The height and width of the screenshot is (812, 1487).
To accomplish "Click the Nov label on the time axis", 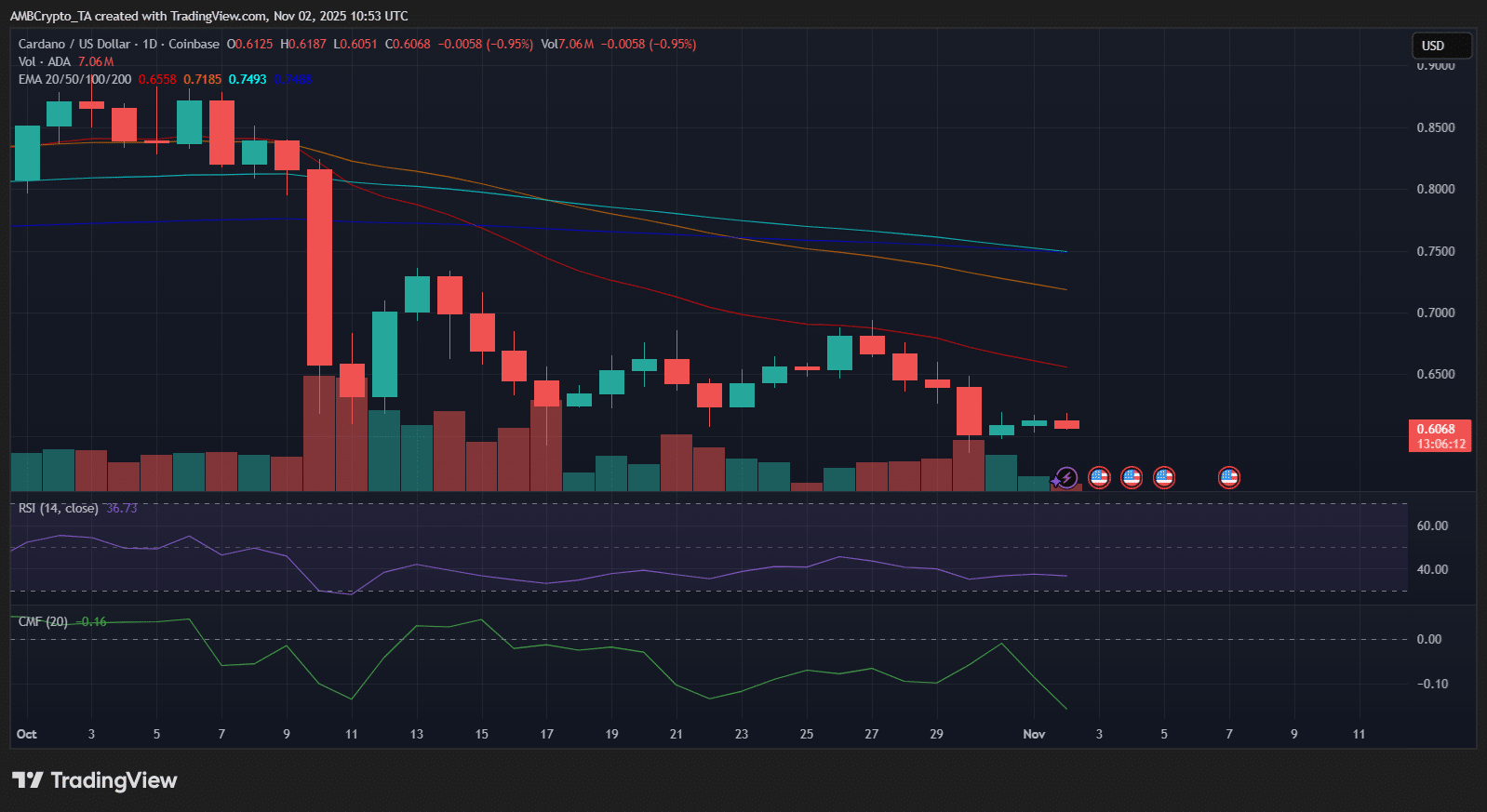I will tap(1034, 734).
